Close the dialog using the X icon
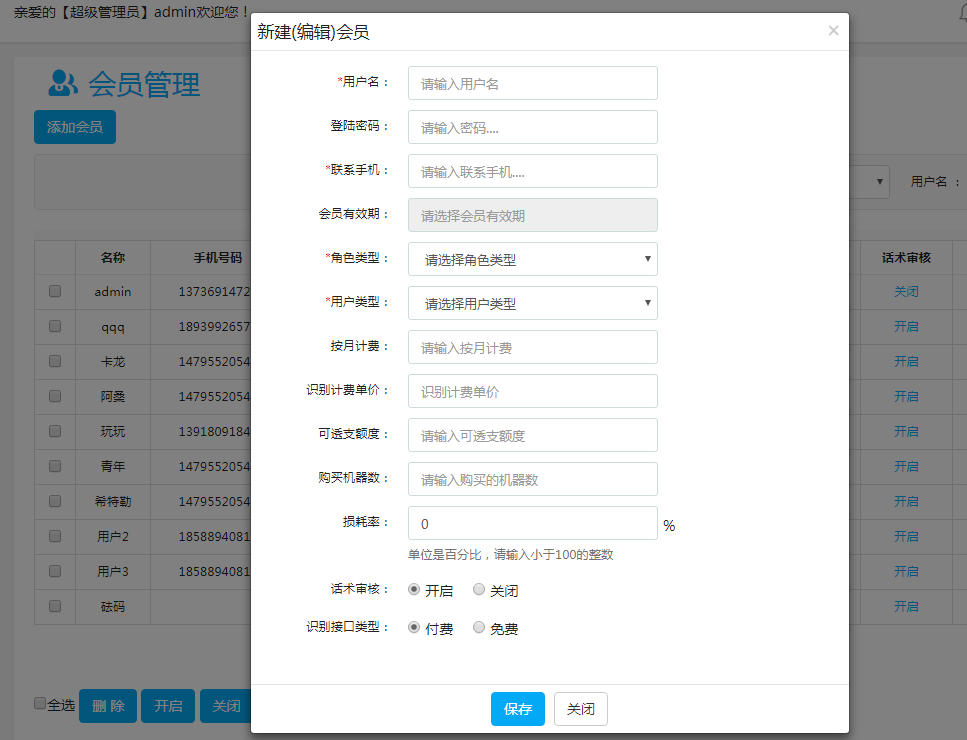Viewport: 967px width, 740px height. 833,31
